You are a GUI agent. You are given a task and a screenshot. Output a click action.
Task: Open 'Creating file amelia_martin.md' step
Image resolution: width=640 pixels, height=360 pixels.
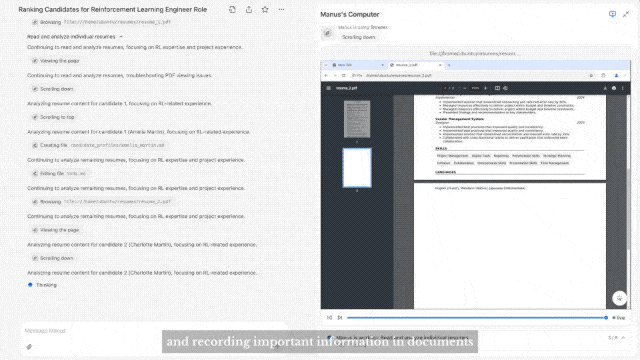(x=98, y=145)
